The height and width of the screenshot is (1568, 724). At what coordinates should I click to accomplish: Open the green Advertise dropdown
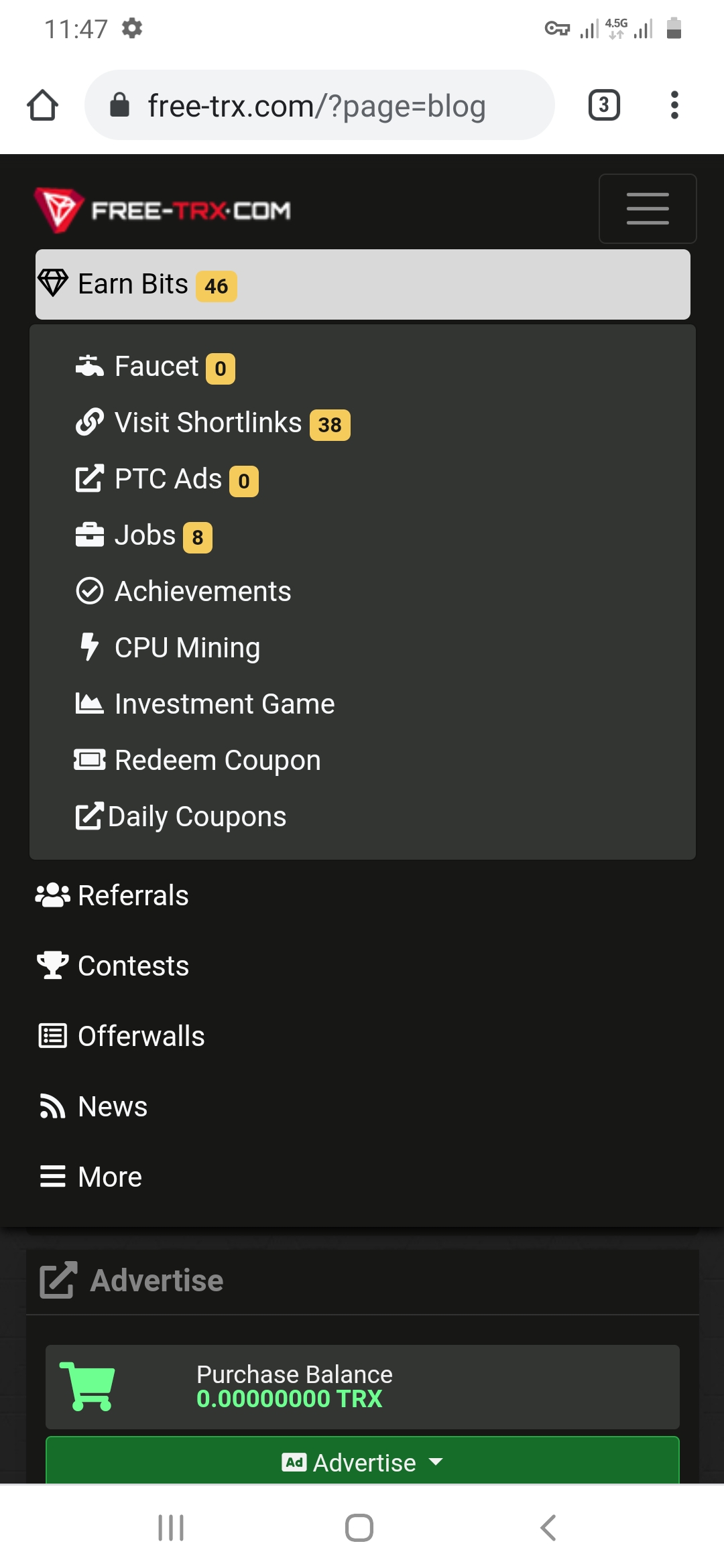(x=363, y=1462)
